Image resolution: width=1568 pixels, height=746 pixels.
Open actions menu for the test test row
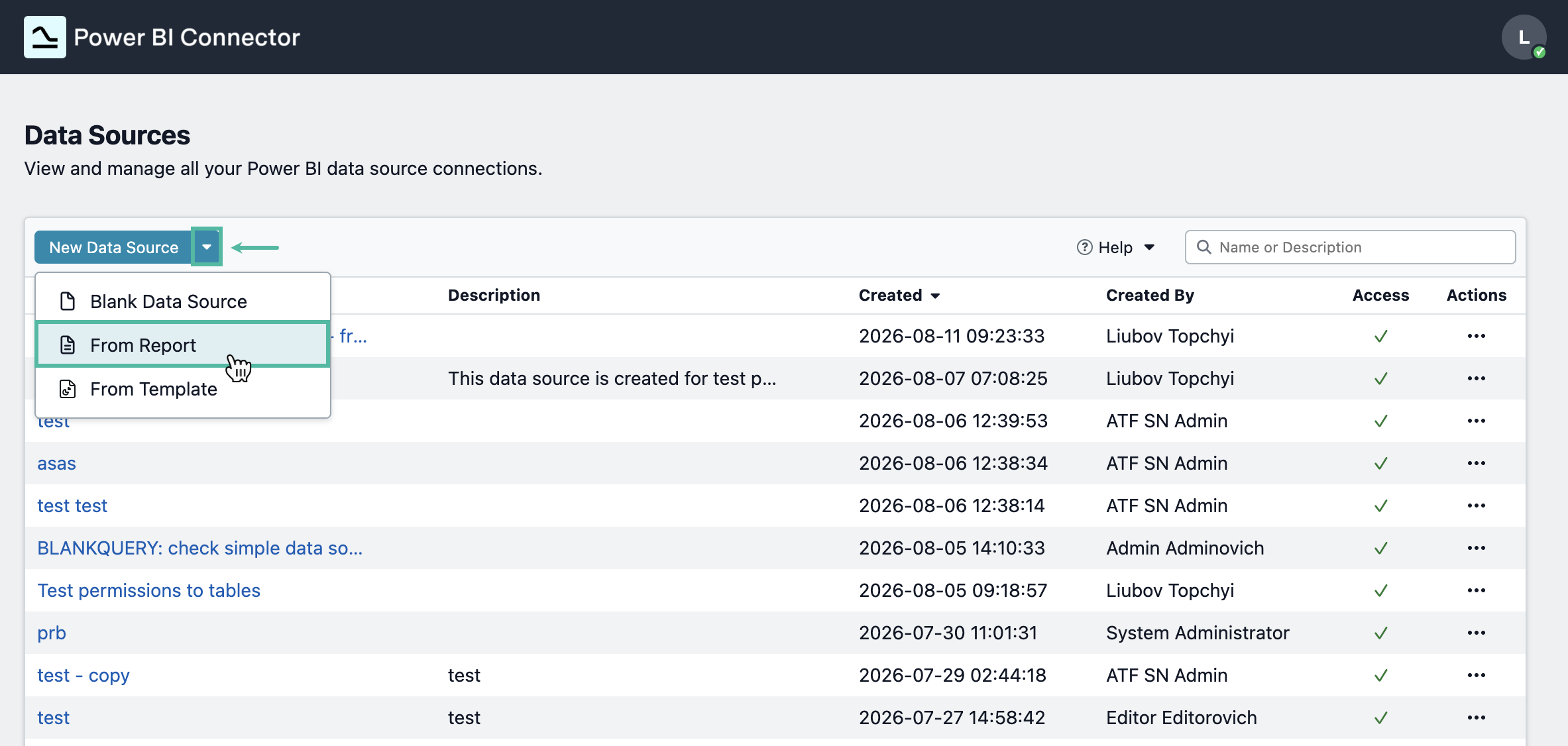tap(1477, 506)
